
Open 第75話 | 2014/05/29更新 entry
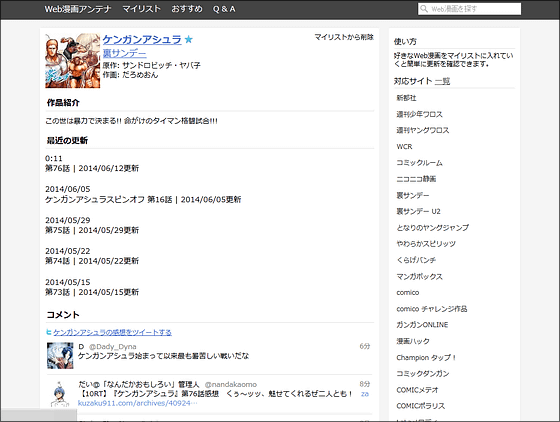(92, 230)
